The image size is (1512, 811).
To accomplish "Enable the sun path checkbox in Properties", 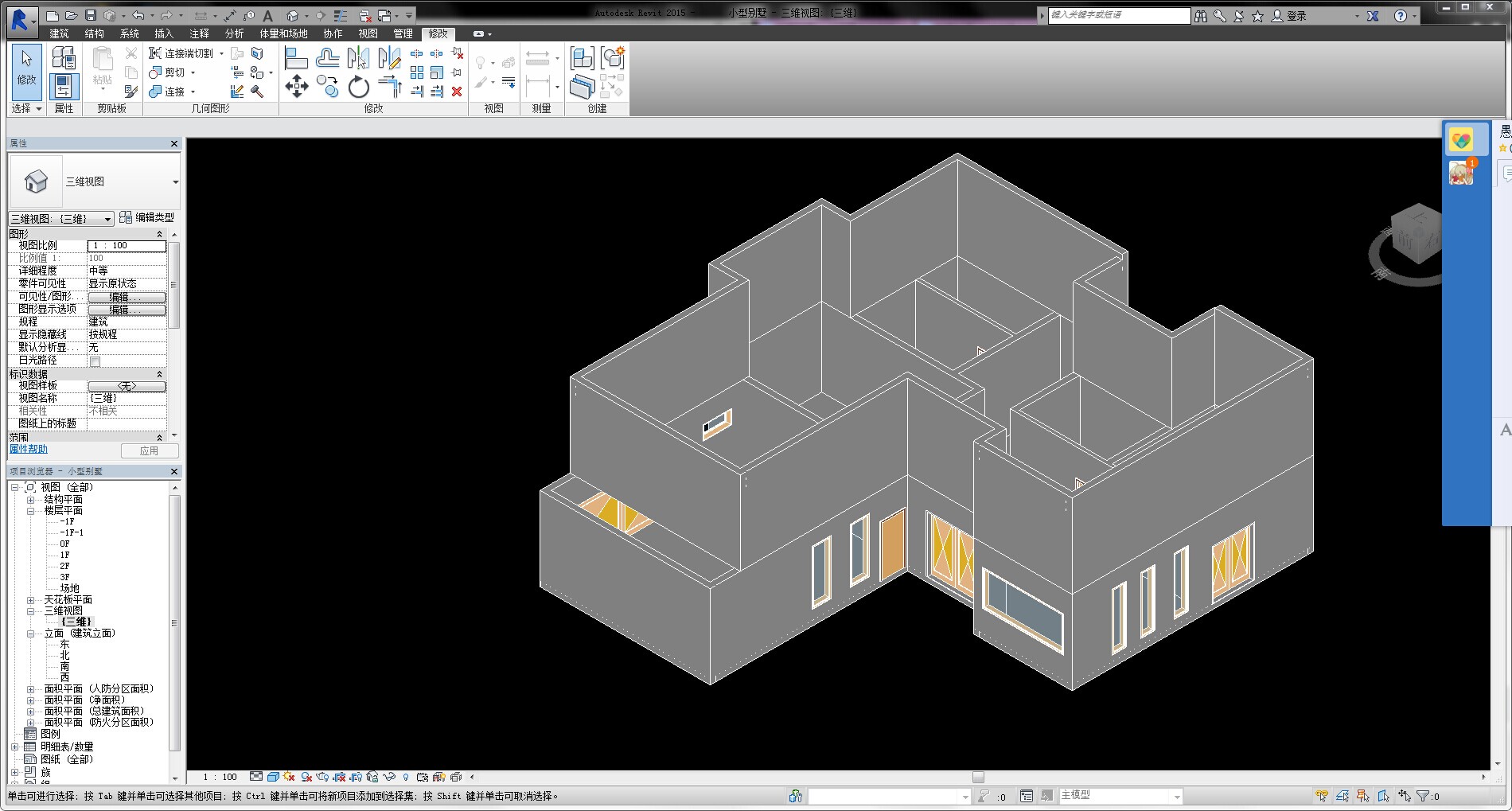I will tap(95, 361).
